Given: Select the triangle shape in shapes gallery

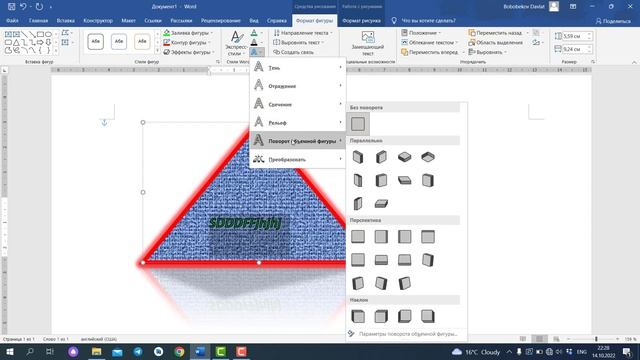Looking at the screenshot, I should (x=16, y=42).
